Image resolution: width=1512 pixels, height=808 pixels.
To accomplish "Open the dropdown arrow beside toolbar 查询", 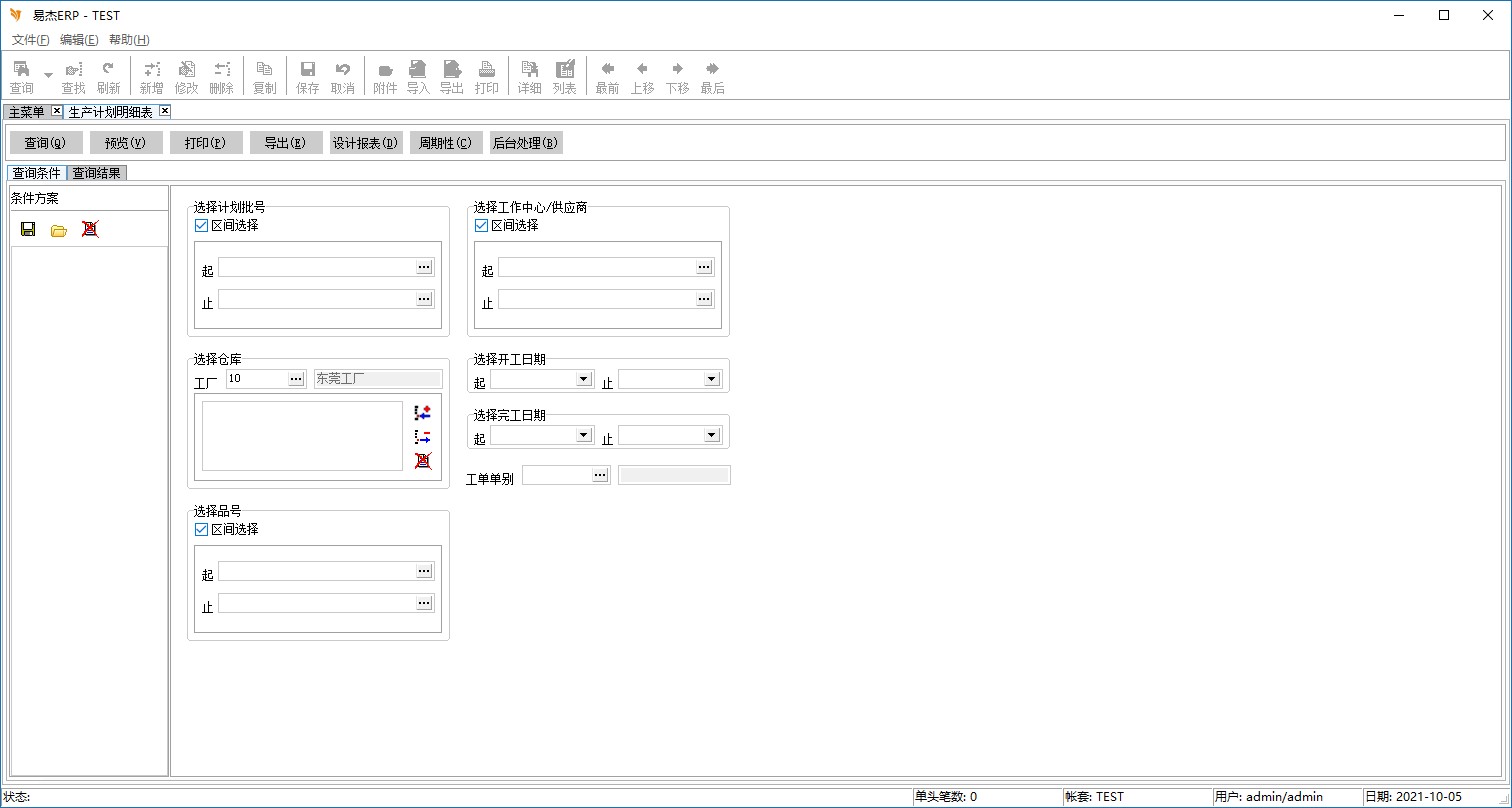I will coord(48,76).
